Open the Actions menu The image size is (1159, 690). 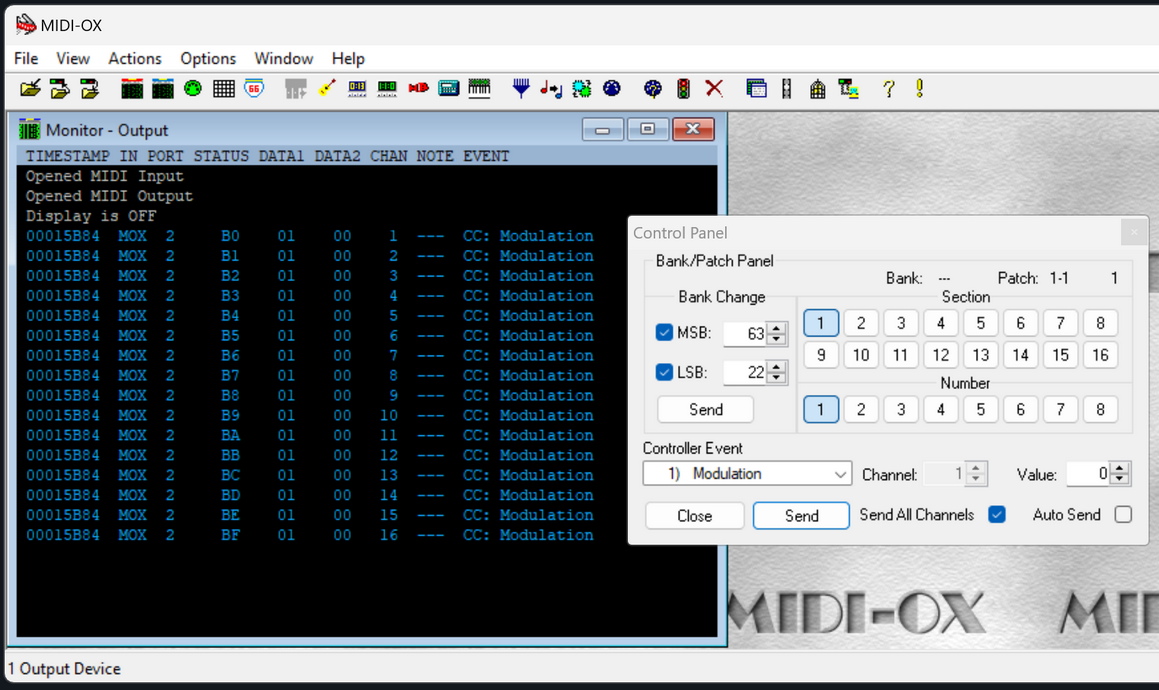pyautogui.click(x=135, y=58)
